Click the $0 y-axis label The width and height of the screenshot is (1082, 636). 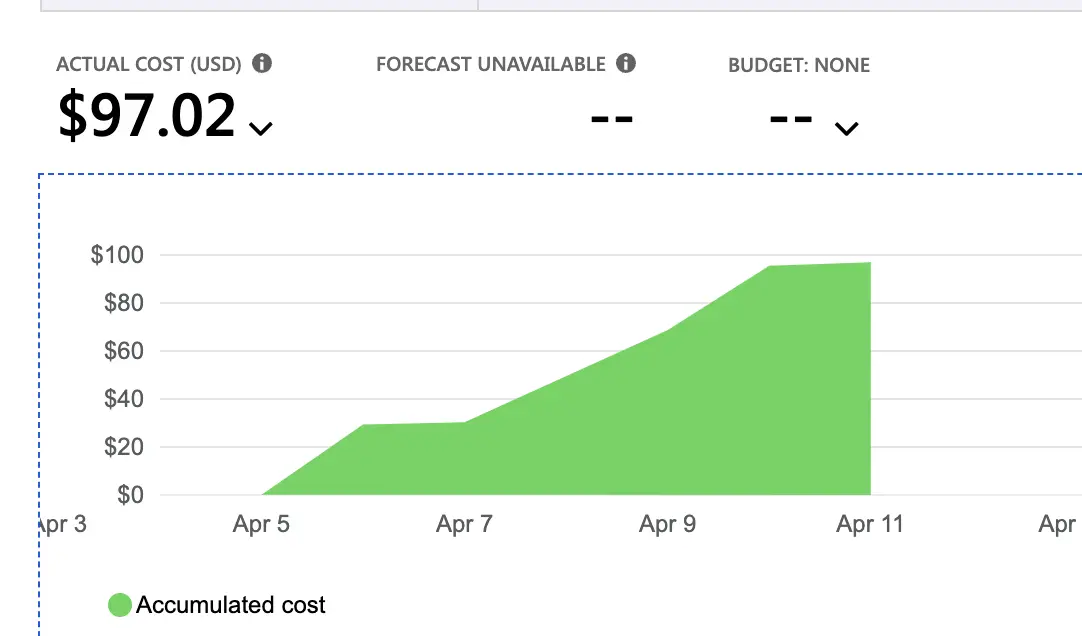[130, 495]
